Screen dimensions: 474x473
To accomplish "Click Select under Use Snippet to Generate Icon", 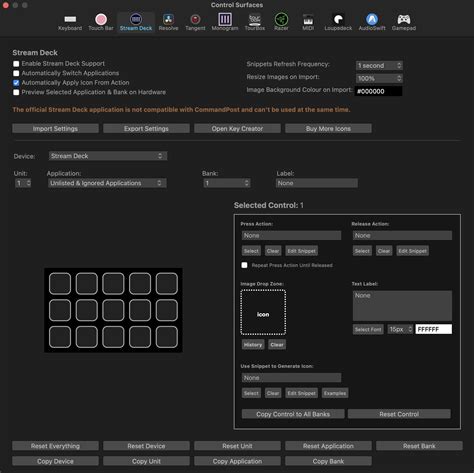I will (x=251, y=393).
